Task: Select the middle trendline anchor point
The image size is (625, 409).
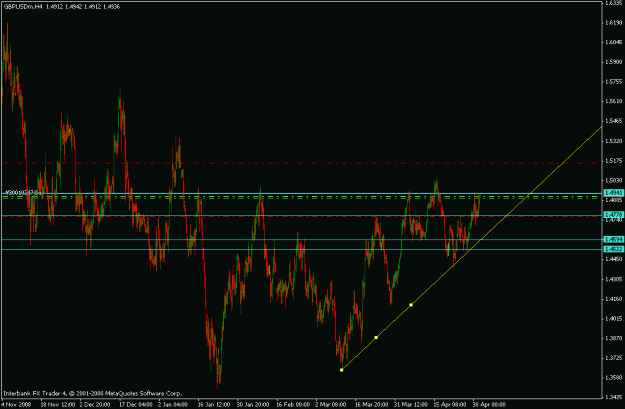Action: (x=376, y=337)
